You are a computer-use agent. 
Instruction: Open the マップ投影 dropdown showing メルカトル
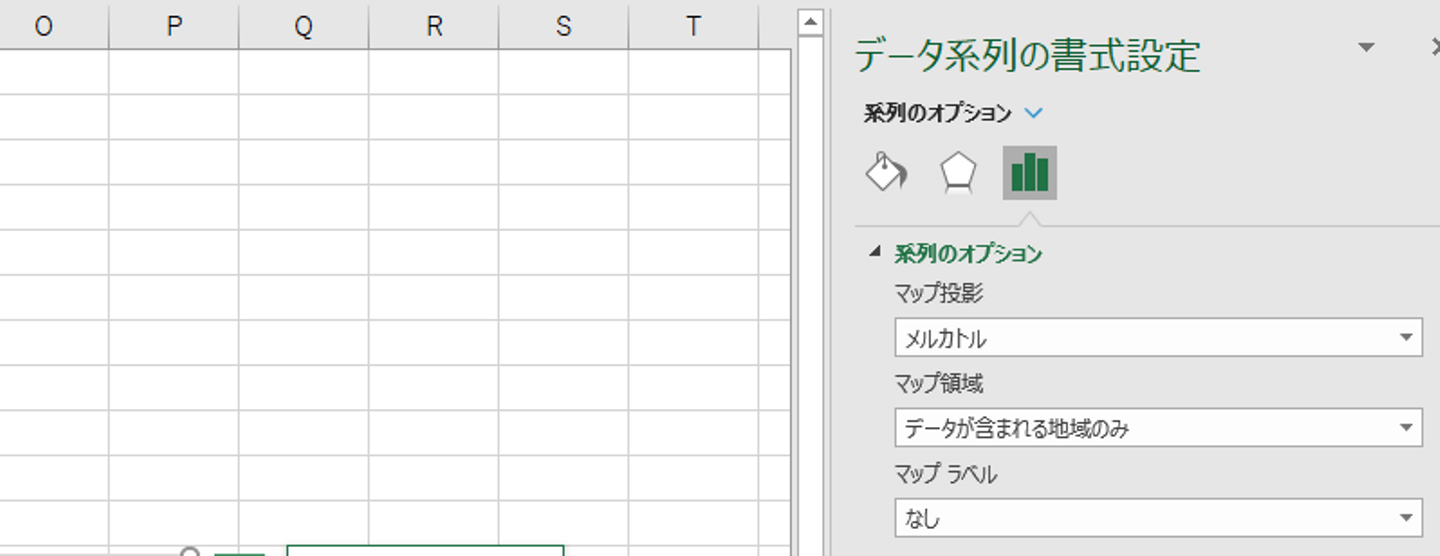pos(1158,338)
